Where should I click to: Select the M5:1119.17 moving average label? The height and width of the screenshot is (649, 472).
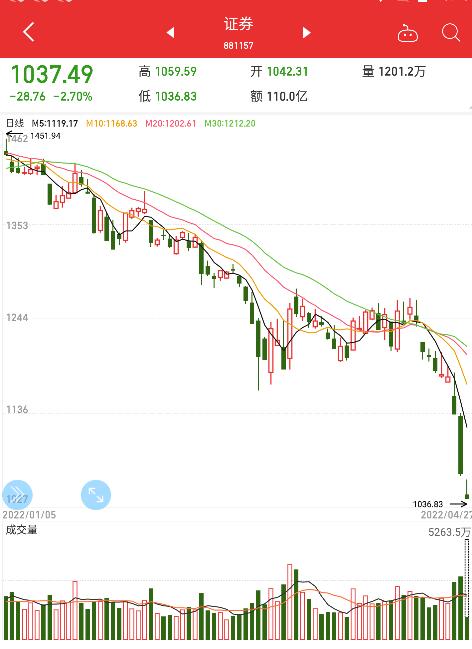[x=55, y=123]
